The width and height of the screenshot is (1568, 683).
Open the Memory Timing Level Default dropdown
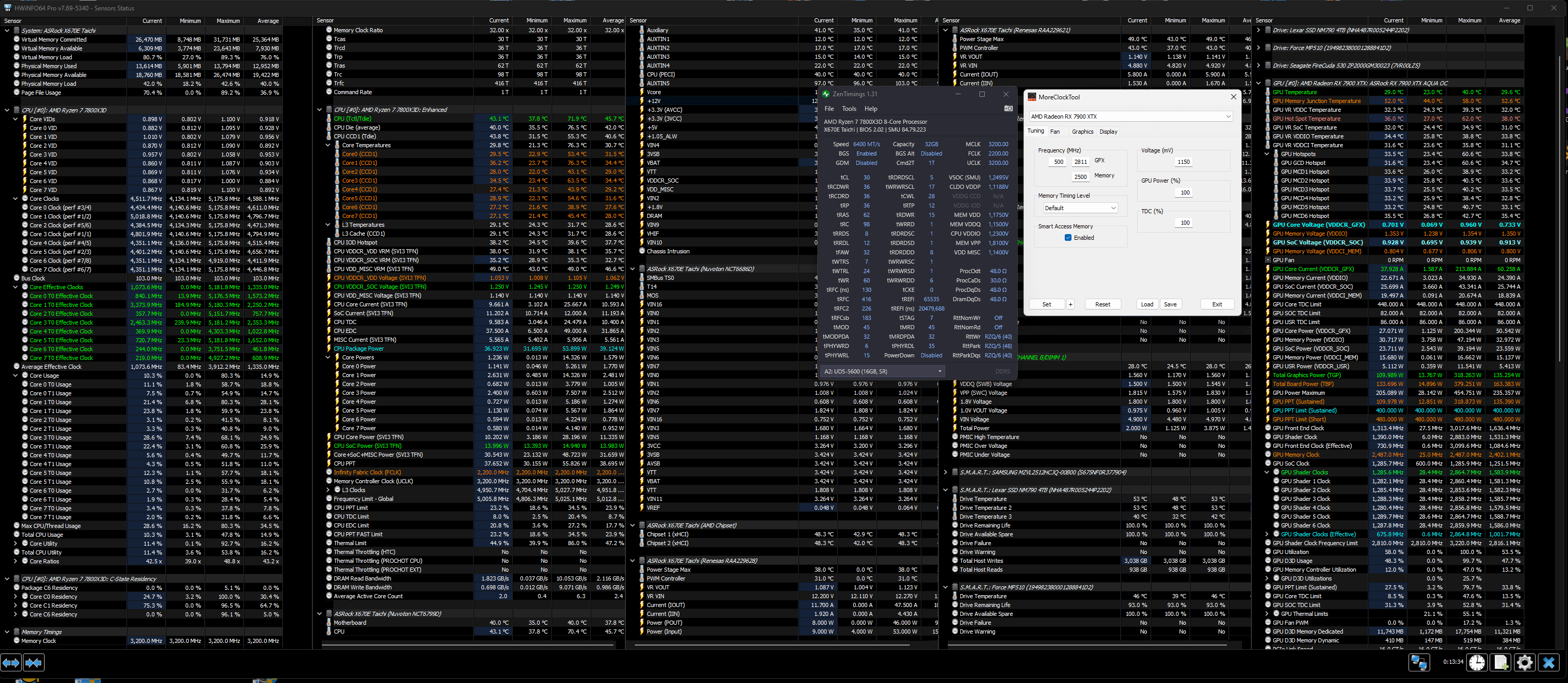[1080, 208]
